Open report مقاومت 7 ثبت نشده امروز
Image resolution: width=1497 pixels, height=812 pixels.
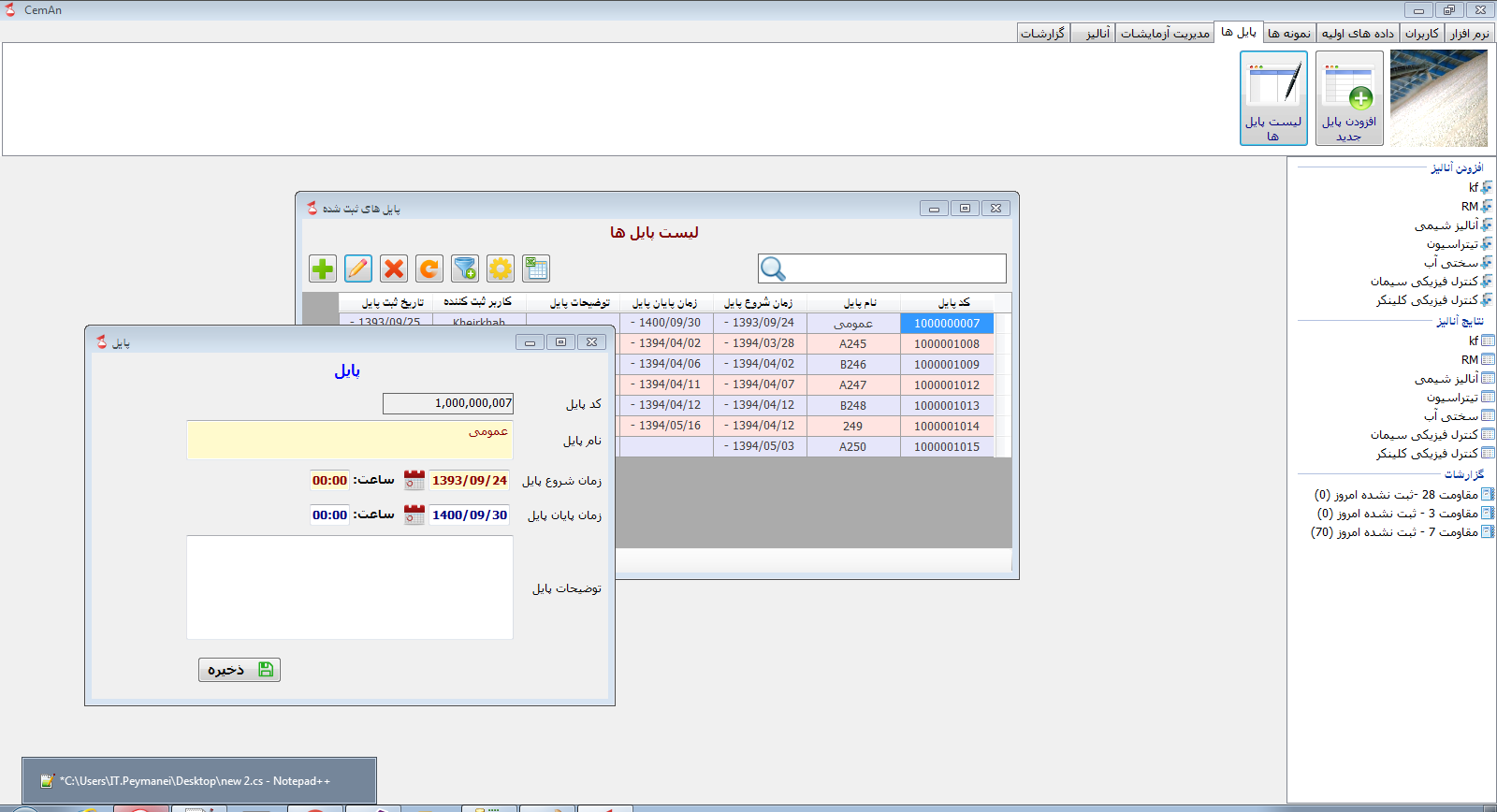click(x=1403, y=532)
